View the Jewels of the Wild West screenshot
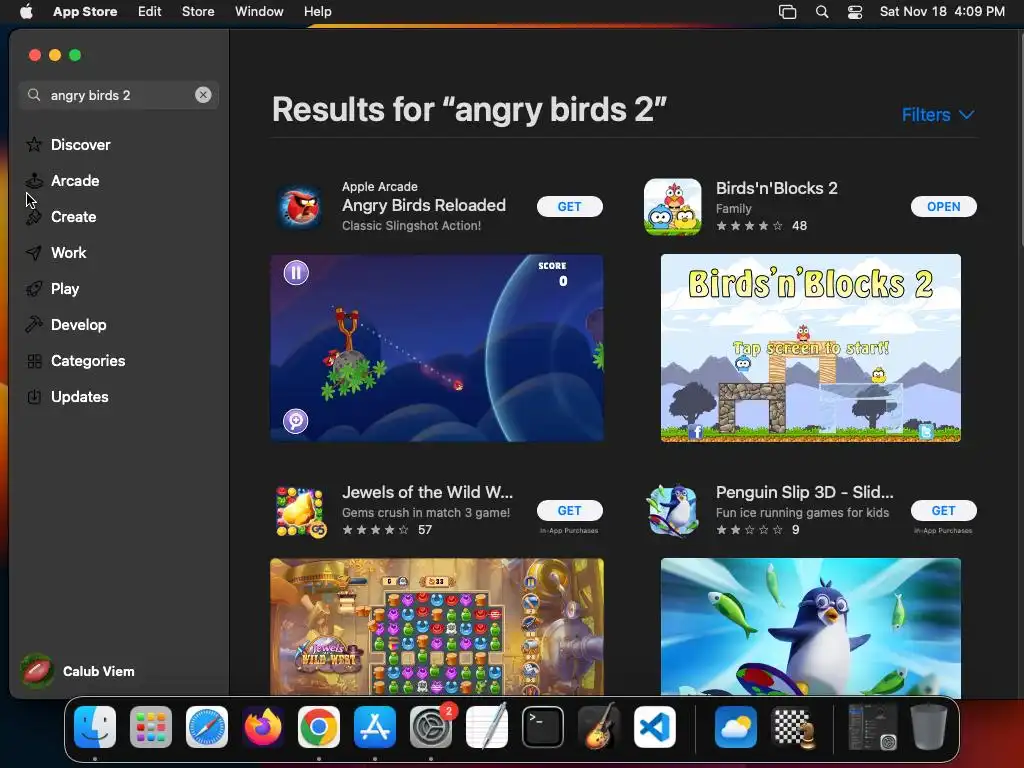This screenshot has height=768, width=1024. (x=437, y=626)
